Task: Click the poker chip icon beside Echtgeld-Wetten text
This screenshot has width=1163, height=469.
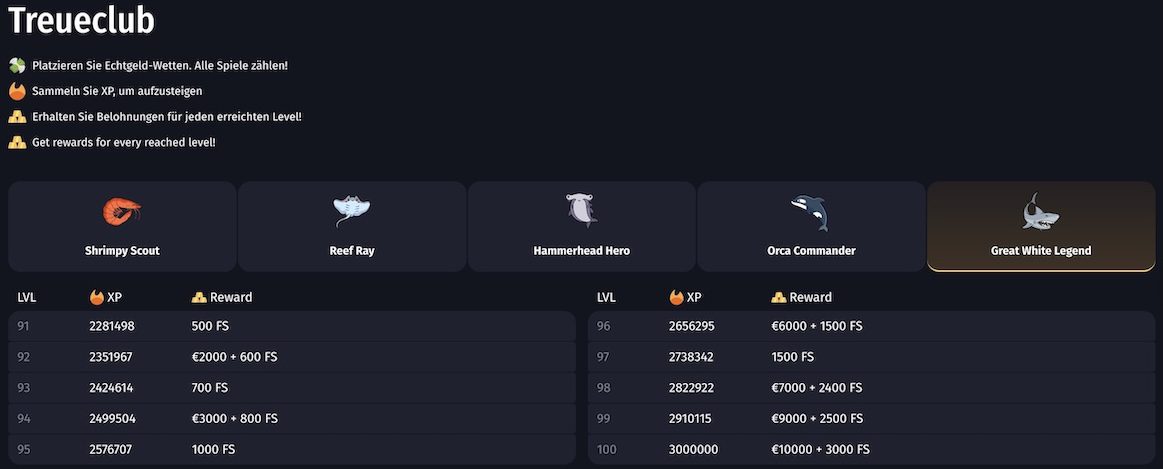Action: point(17,65)
